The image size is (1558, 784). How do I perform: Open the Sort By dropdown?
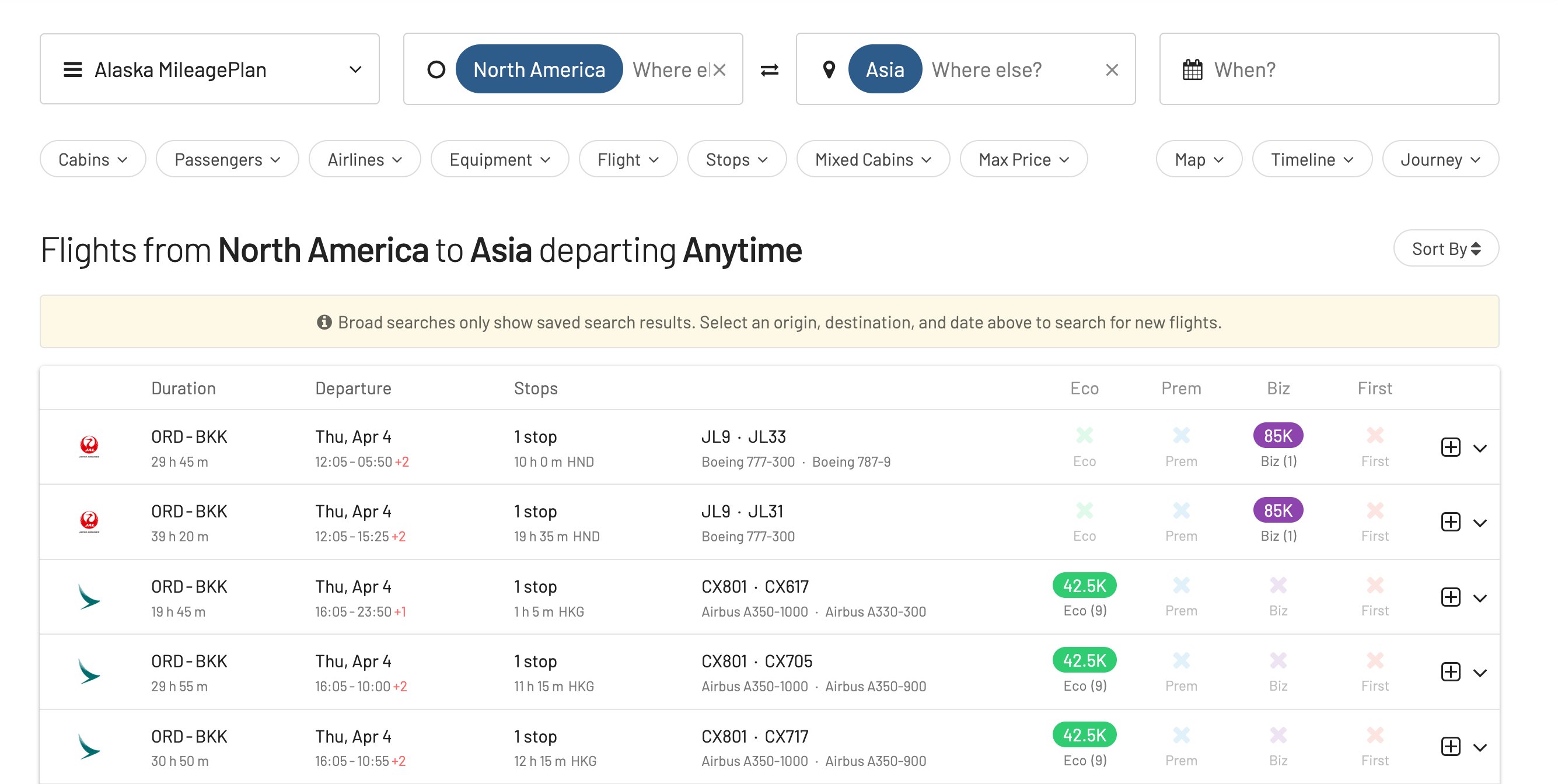click(x=1445, y=248)
